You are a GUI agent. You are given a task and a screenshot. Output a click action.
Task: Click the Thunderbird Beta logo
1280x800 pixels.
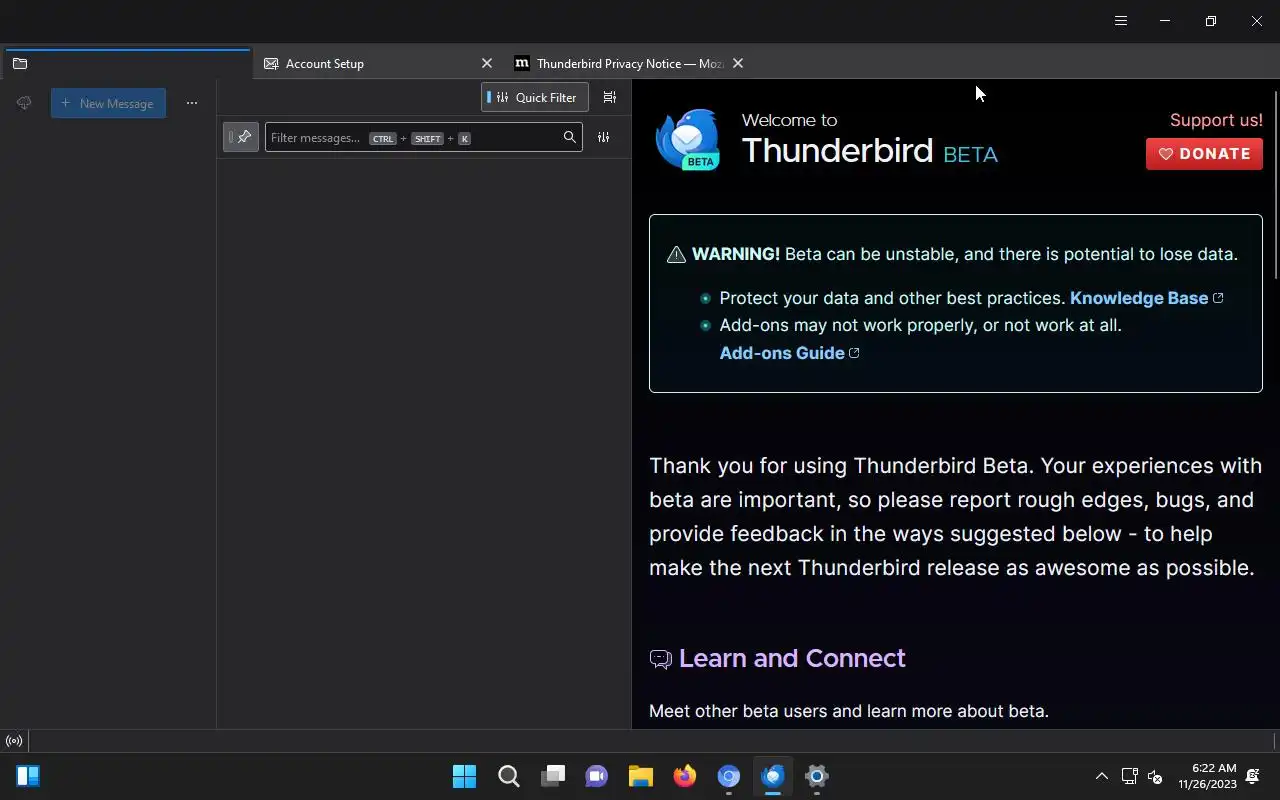pos(688,139)
